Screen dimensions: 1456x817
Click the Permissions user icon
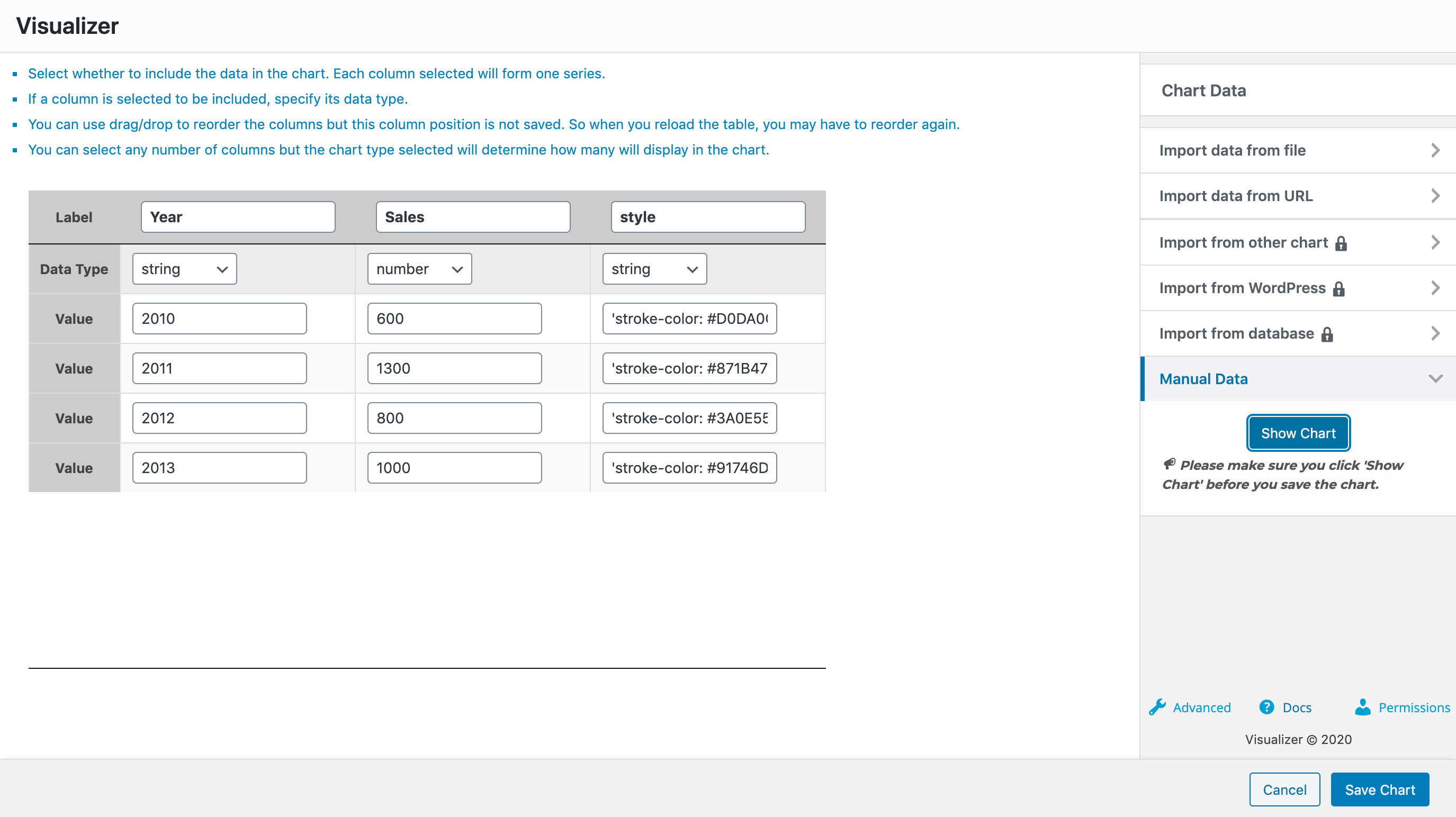click(x=1363, y=707)
